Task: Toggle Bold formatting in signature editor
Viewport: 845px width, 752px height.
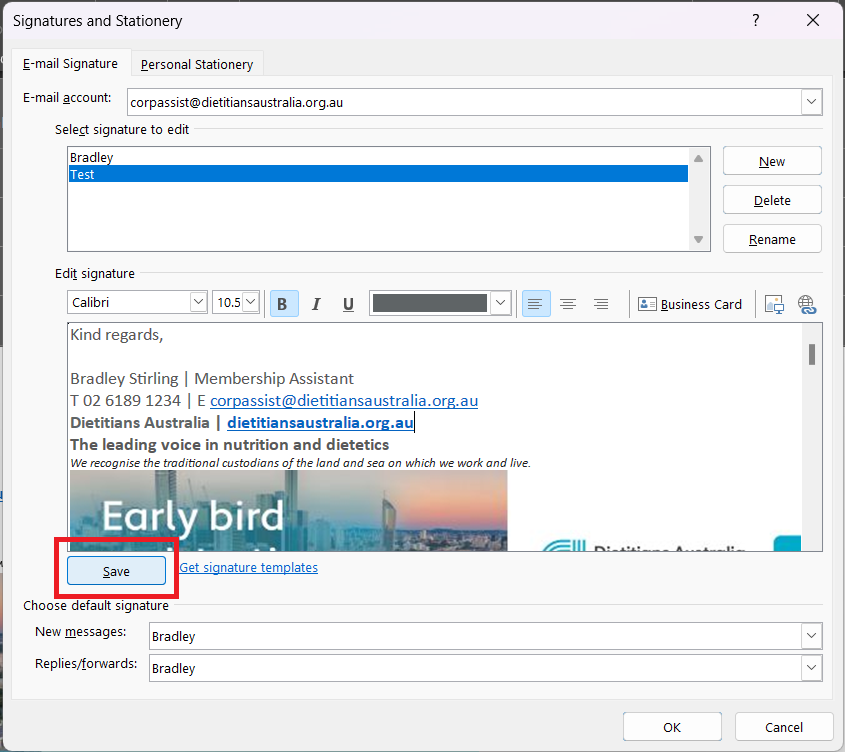Action: click(x=283, y=304)
